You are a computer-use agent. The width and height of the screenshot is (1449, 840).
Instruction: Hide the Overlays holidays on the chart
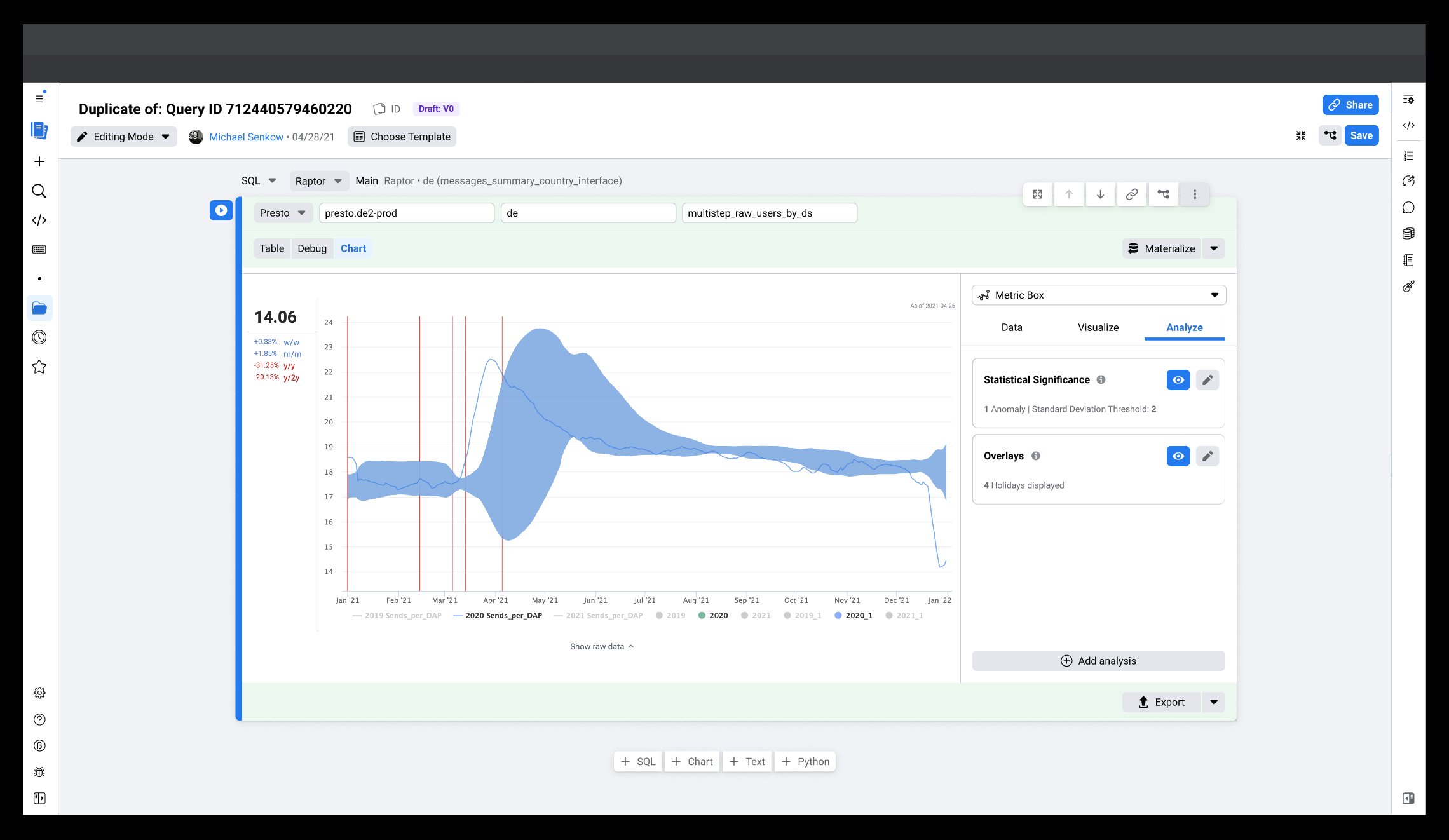point(1178,456)
